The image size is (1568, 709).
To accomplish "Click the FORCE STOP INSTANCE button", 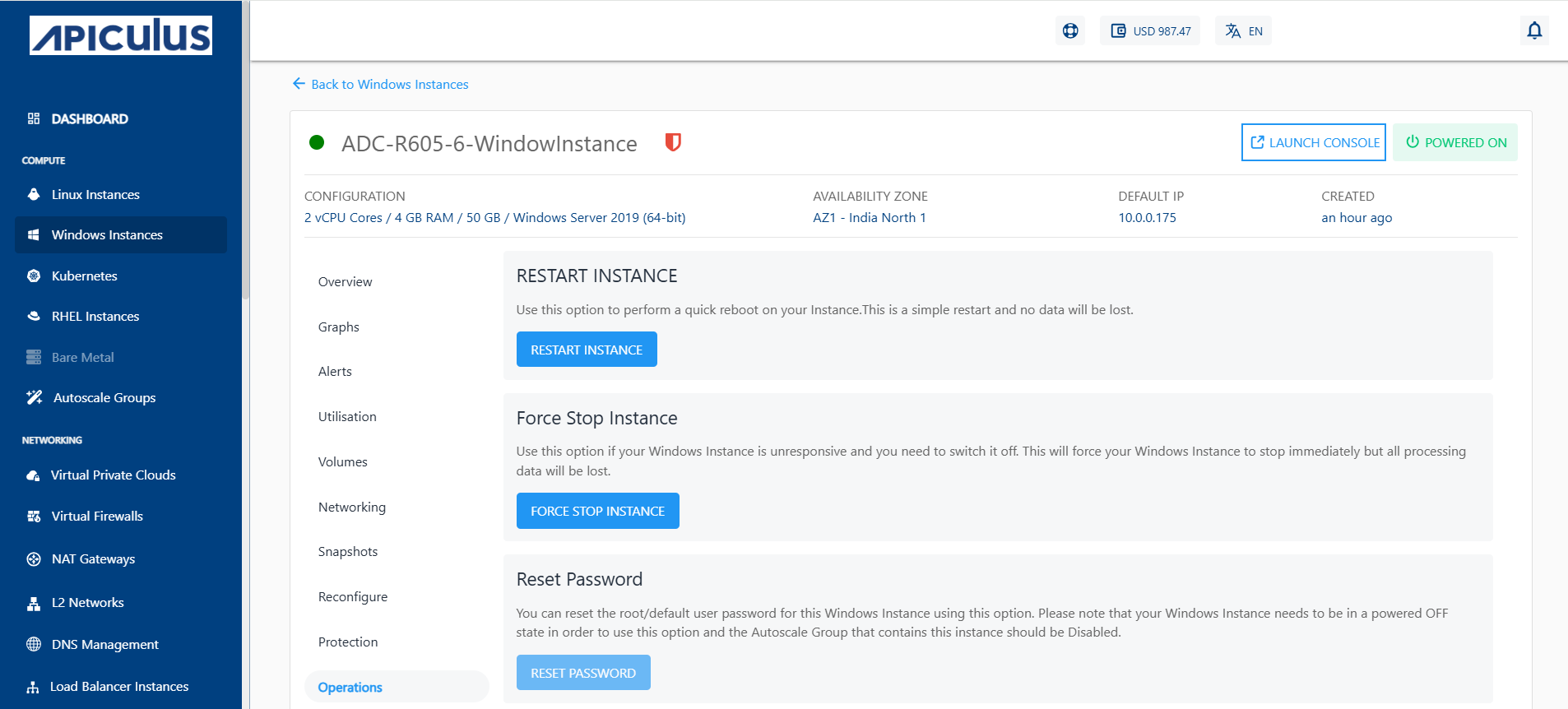I will click(x=597, y=512).
